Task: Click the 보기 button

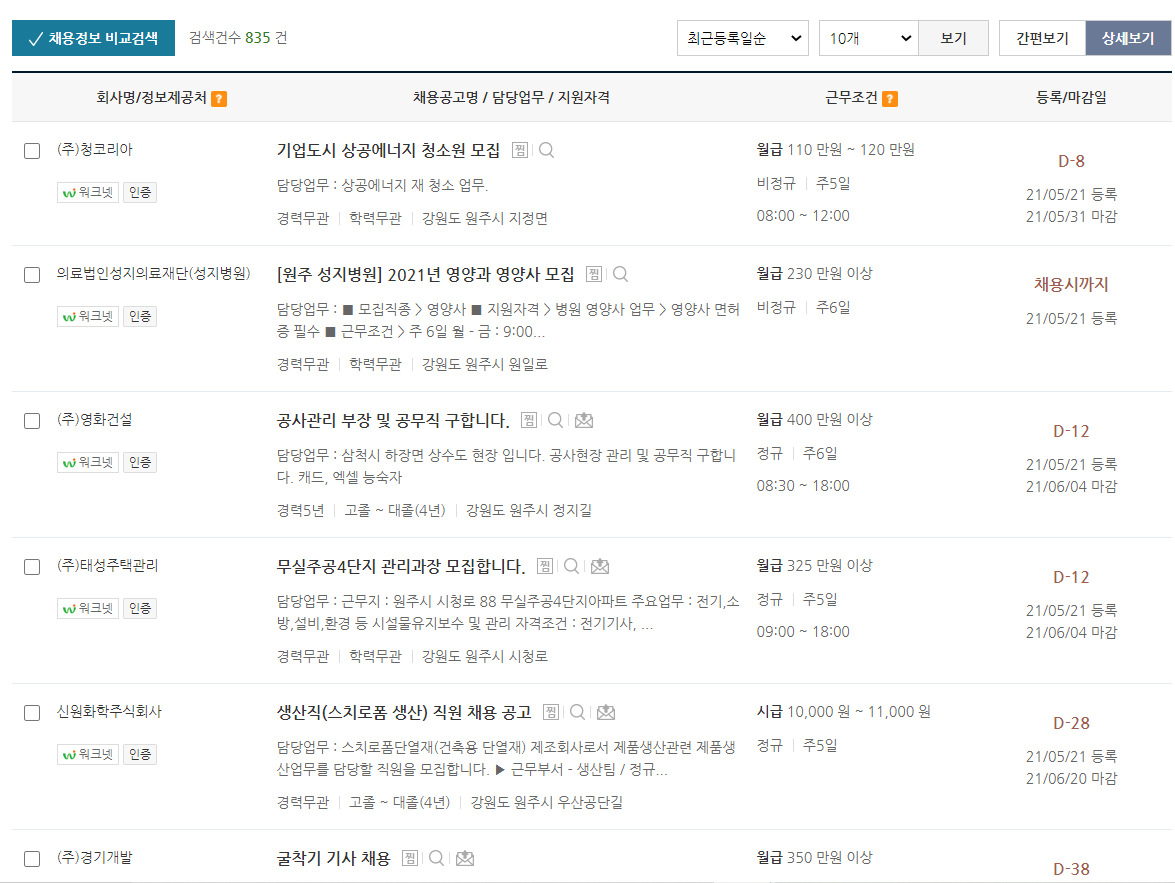Action: pyautogui.click(x=954, y=38)
